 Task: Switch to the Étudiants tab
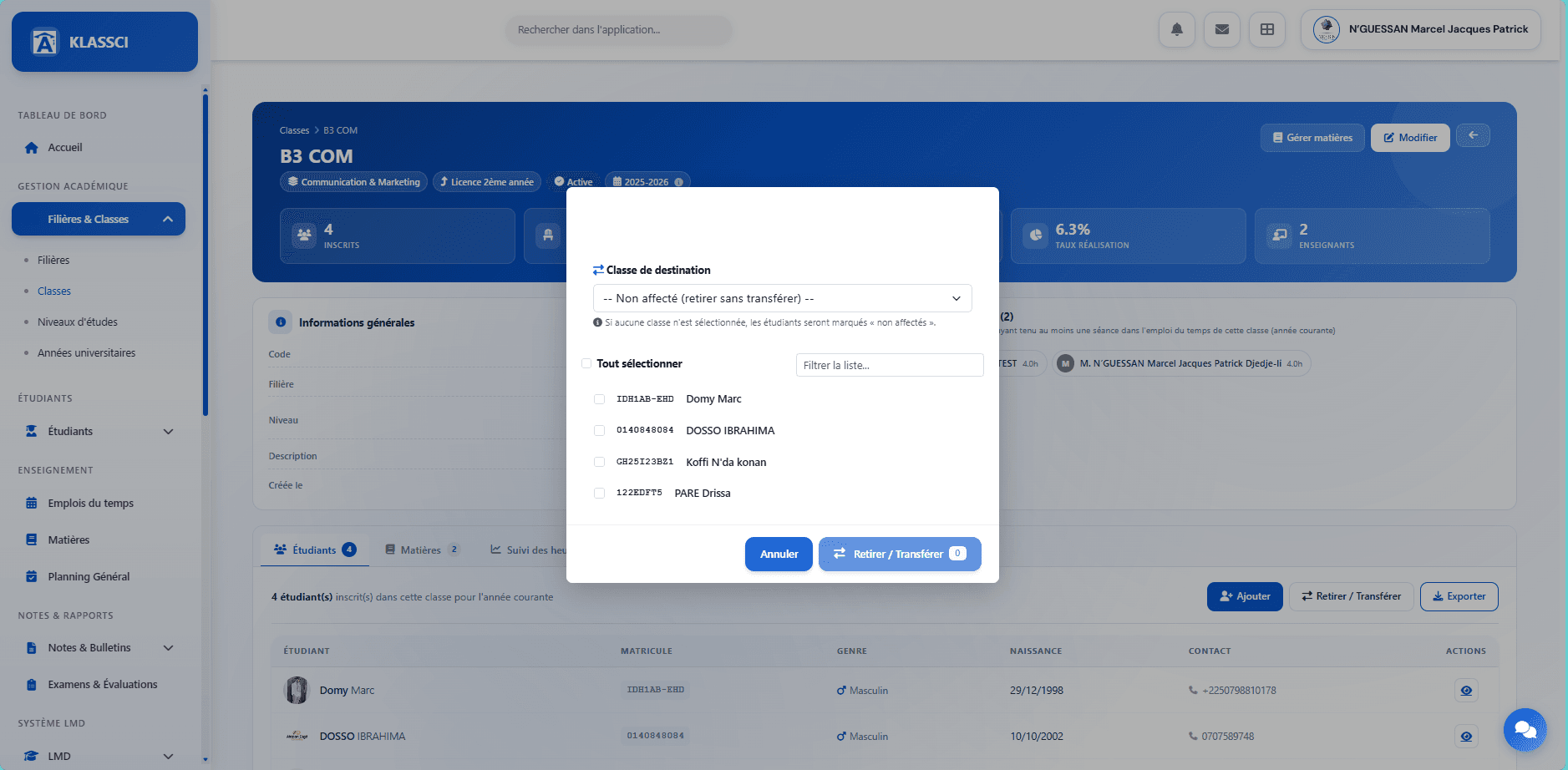315,550
